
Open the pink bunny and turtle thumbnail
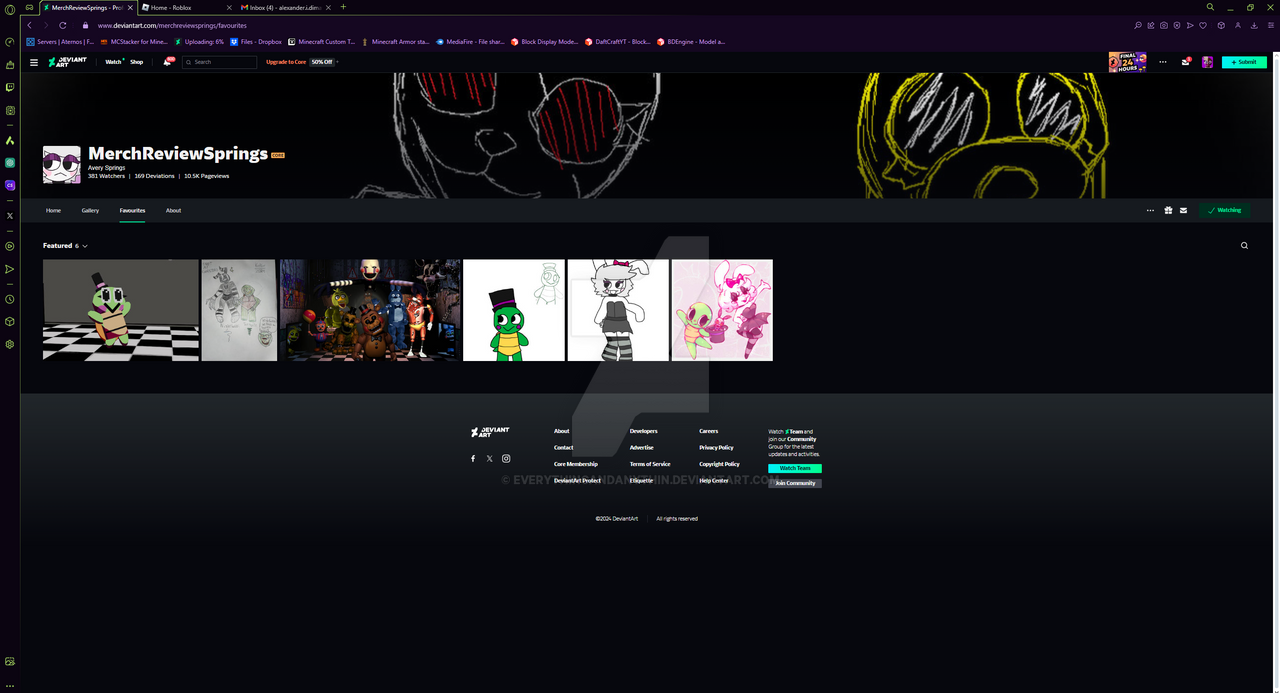[722, 310]
